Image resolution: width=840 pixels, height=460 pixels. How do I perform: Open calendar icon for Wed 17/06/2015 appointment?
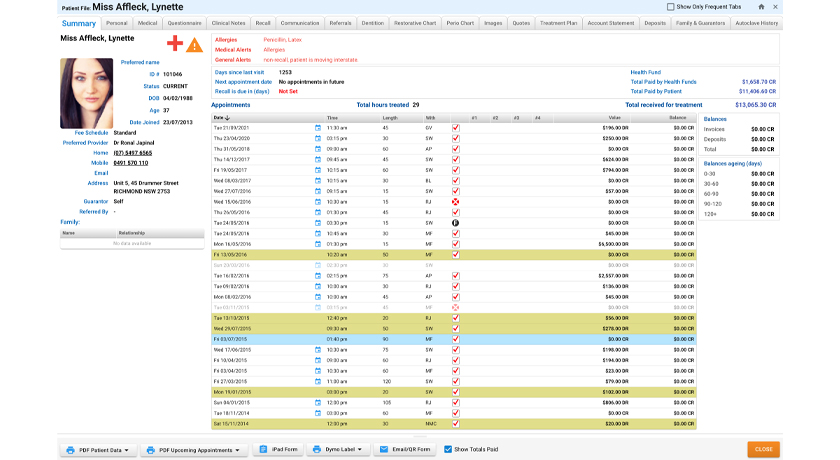click(318, 350)
